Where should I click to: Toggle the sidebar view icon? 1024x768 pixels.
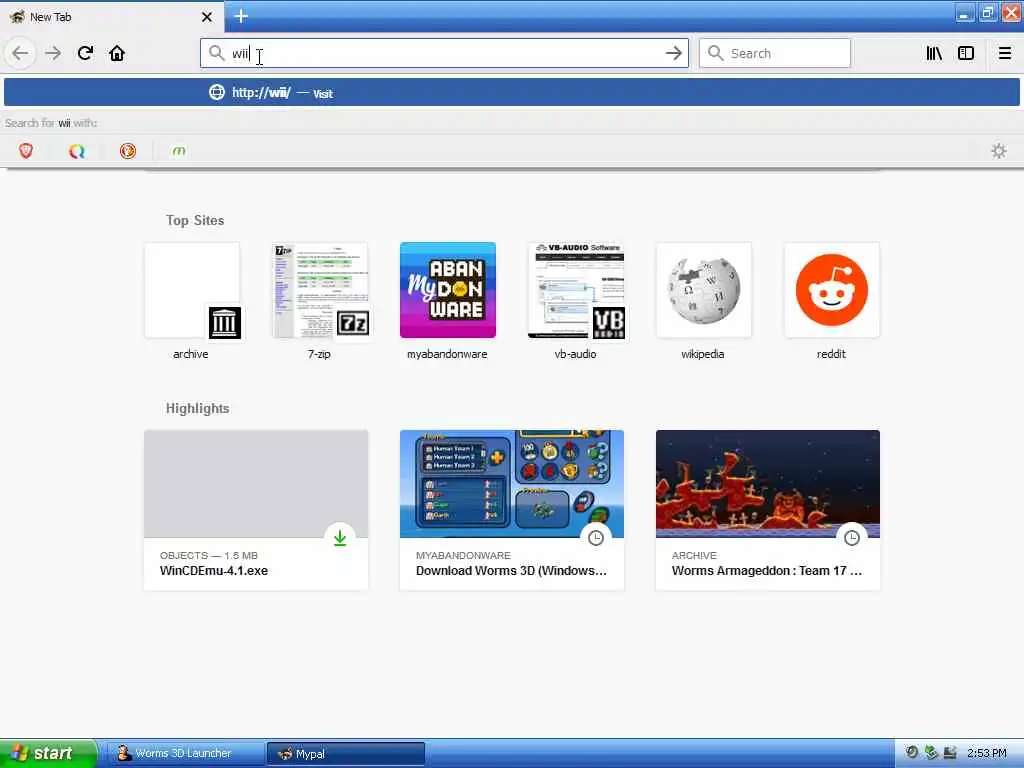pyautogui.click(x=966, y=54)
